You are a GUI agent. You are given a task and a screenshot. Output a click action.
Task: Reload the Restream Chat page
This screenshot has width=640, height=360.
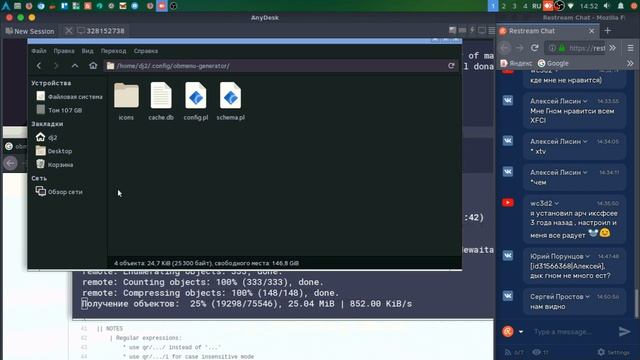534,48
